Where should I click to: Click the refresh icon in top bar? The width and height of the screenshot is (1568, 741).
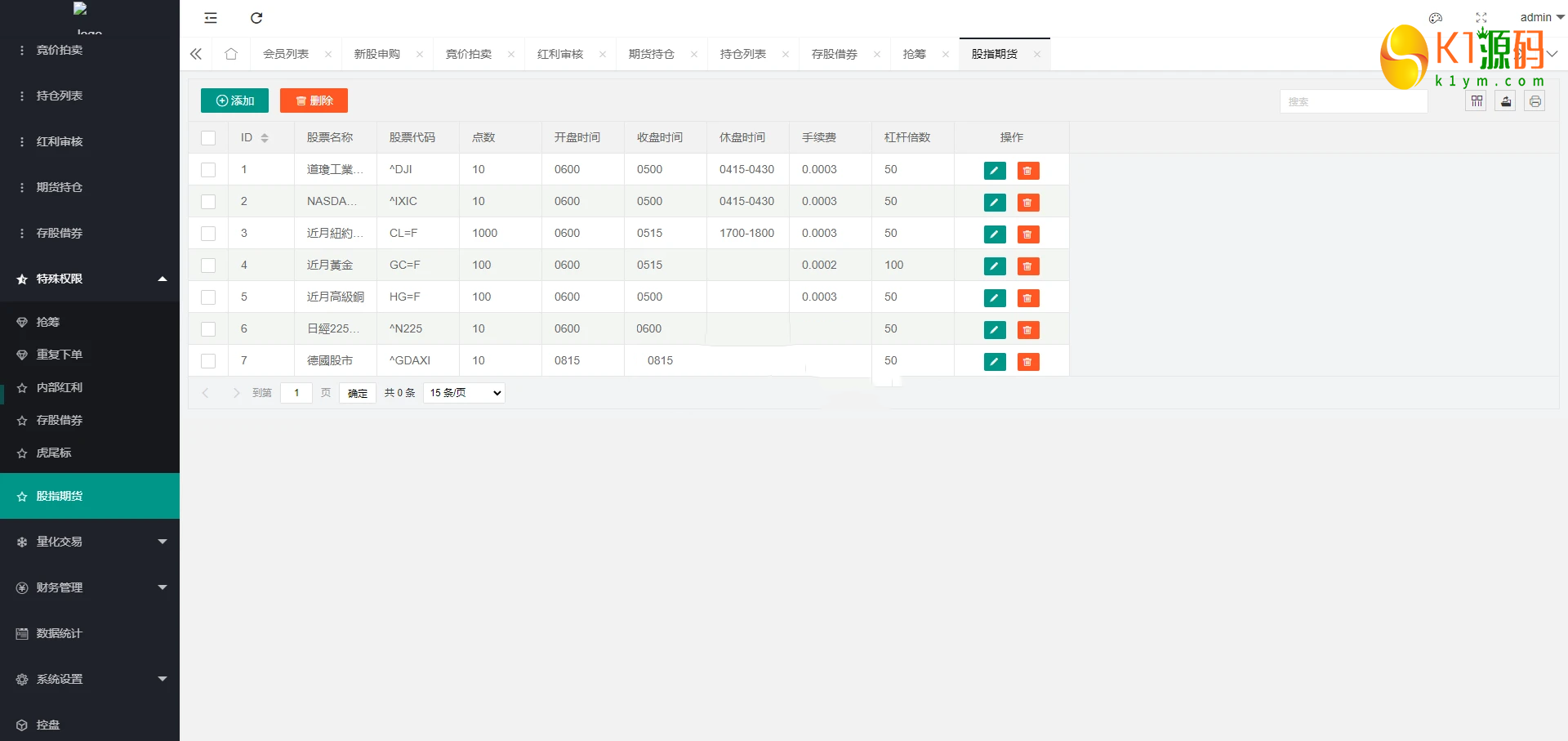(x=256, y=18)
